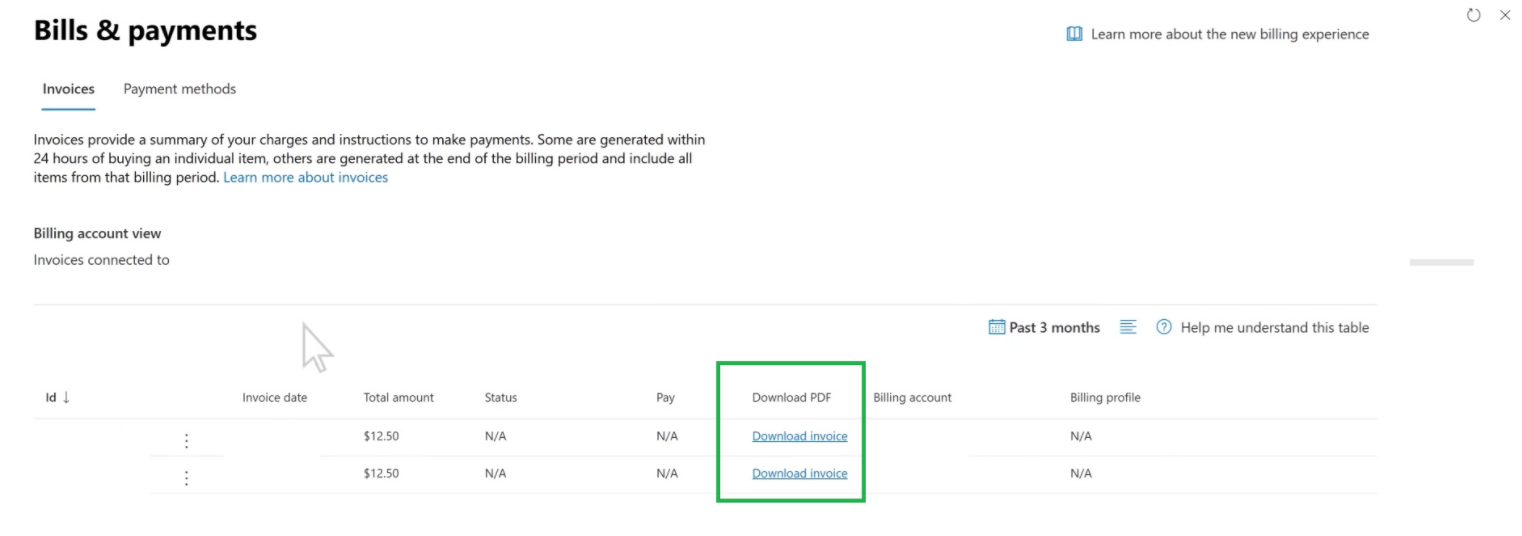Click the $12.50 amount in the second row
Screen dimensions: 1522x536
tap(381, 473)
